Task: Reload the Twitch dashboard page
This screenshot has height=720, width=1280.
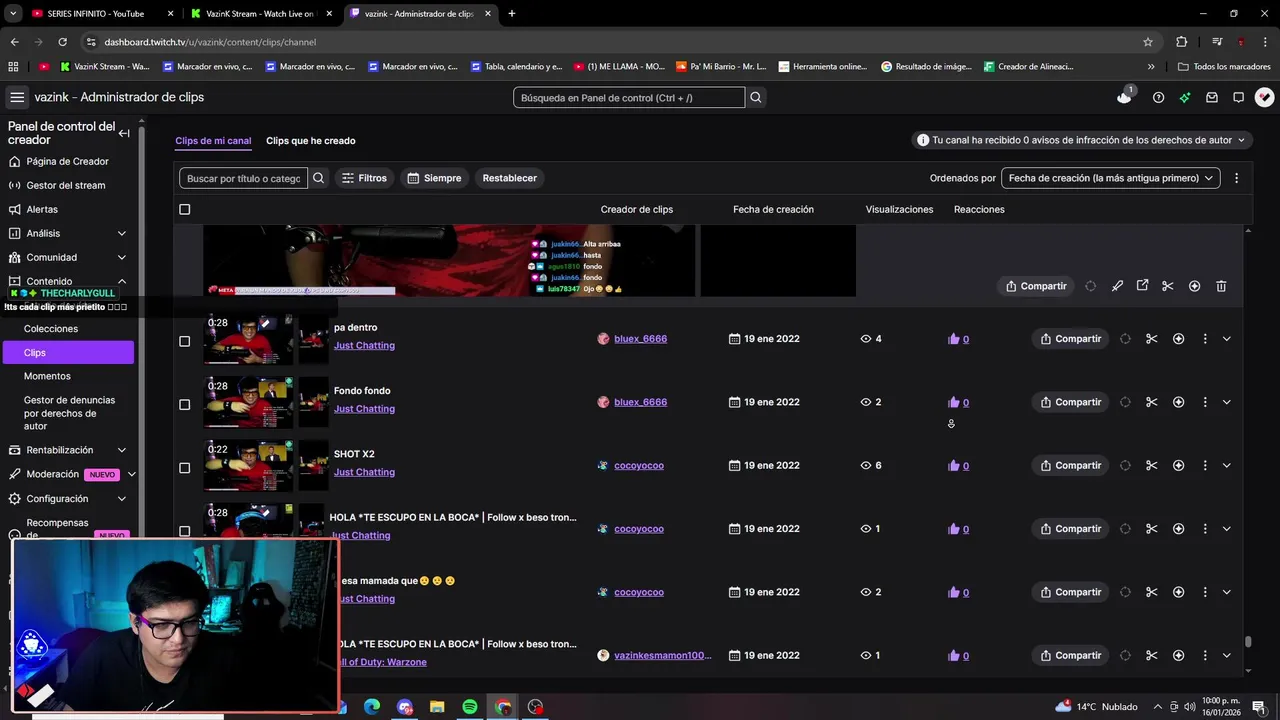Action: coord(62,42)
